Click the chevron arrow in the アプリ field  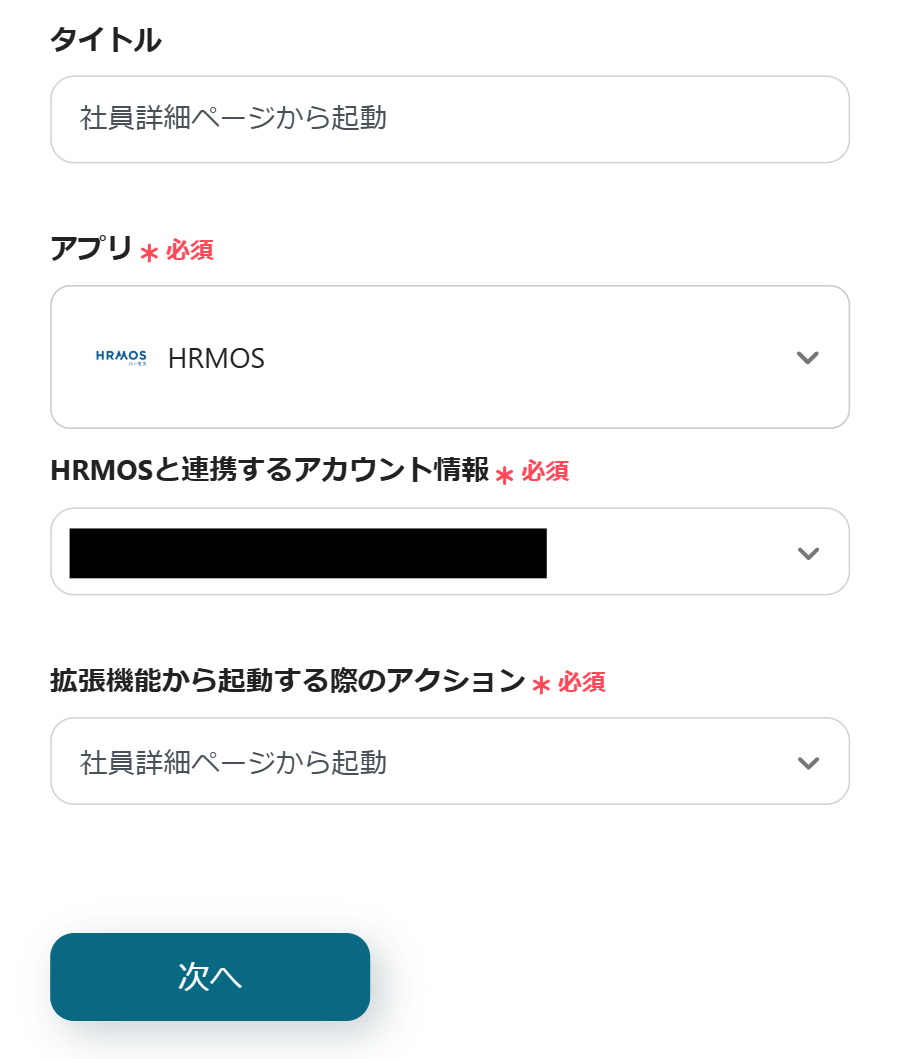(808, 358)
